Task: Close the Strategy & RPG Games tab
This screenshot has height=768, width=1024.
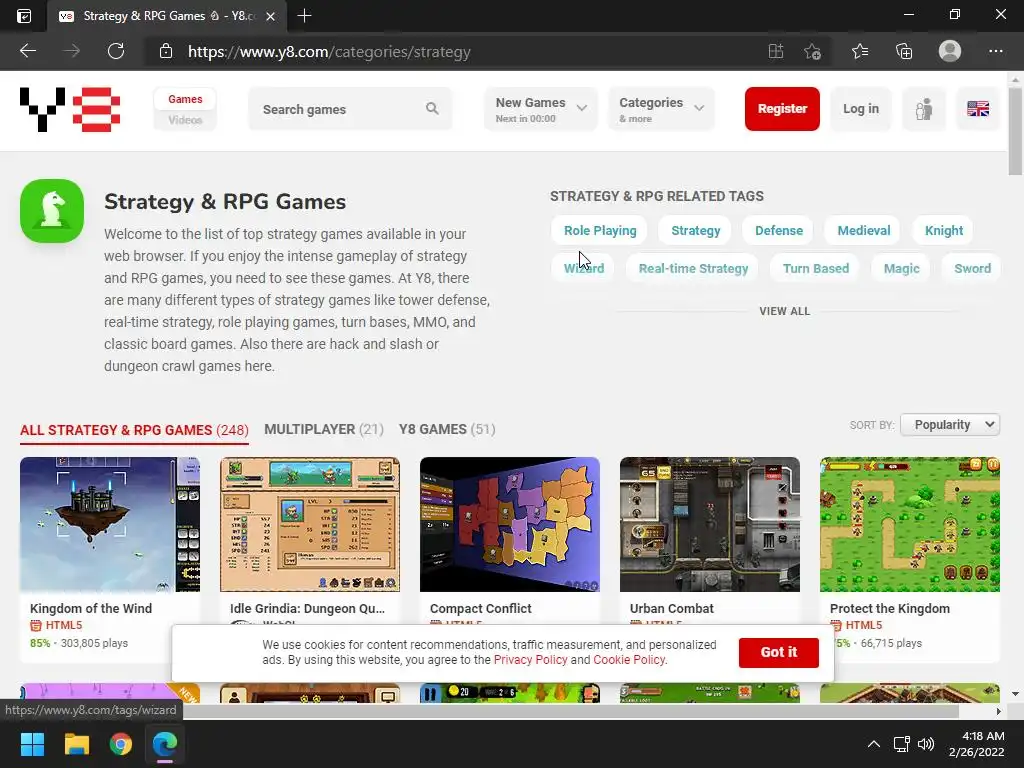Action: pyautogui.click(x=270, y=16)
